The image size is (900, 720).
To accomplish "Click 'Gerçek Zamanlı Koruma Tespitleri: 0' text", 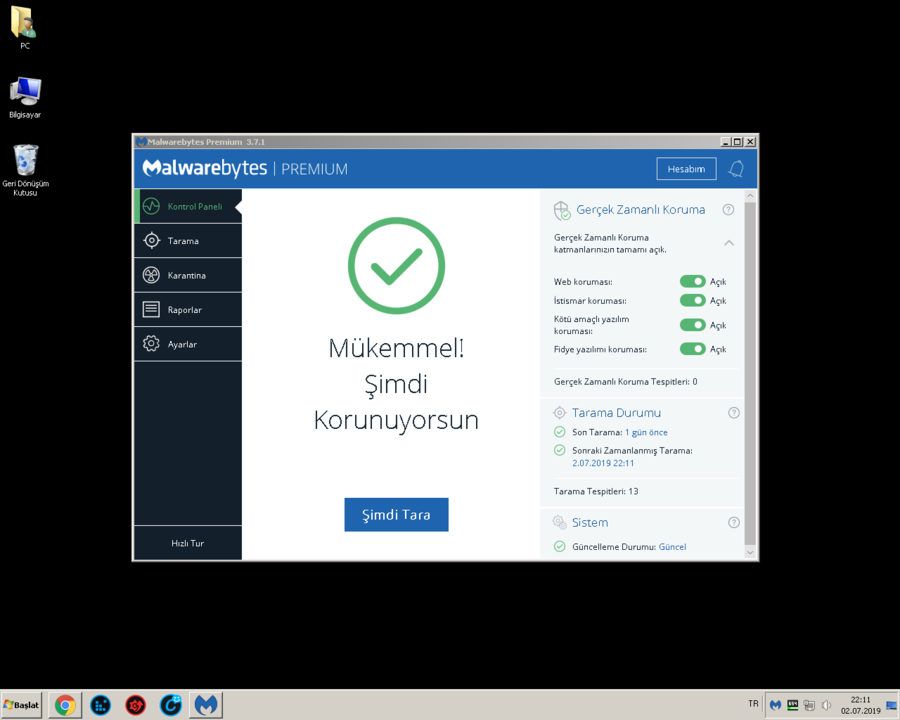I will [x=626, y=381].
